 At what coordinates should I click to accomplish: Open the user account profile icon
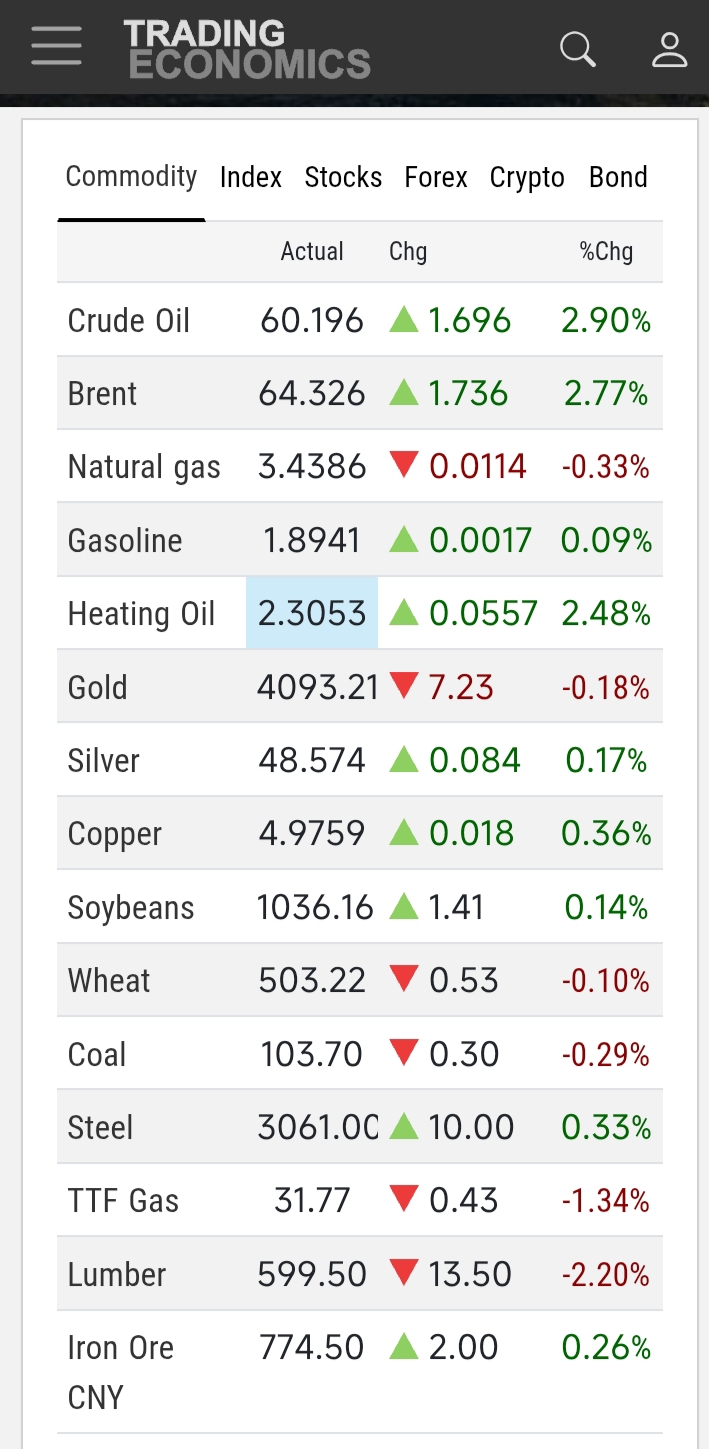[x=669, y=48]
